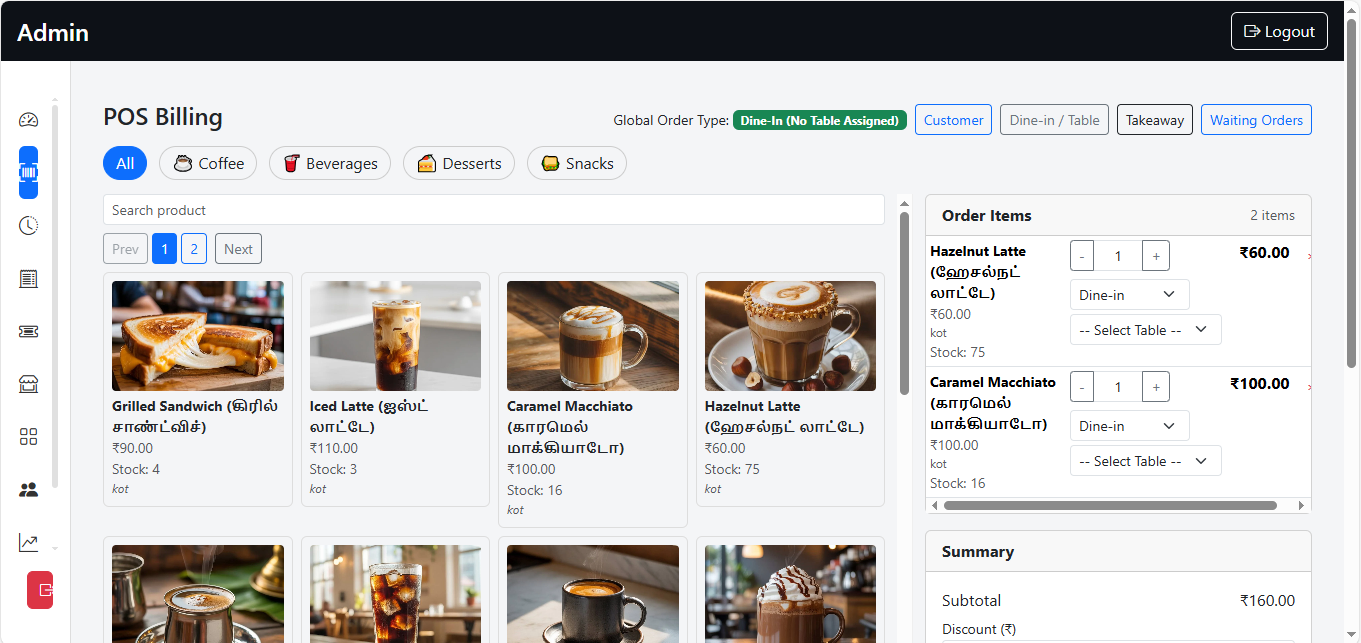1361x643 pixels.
Task: Switch to the Desserts category tab
Action: coord(459,163)
